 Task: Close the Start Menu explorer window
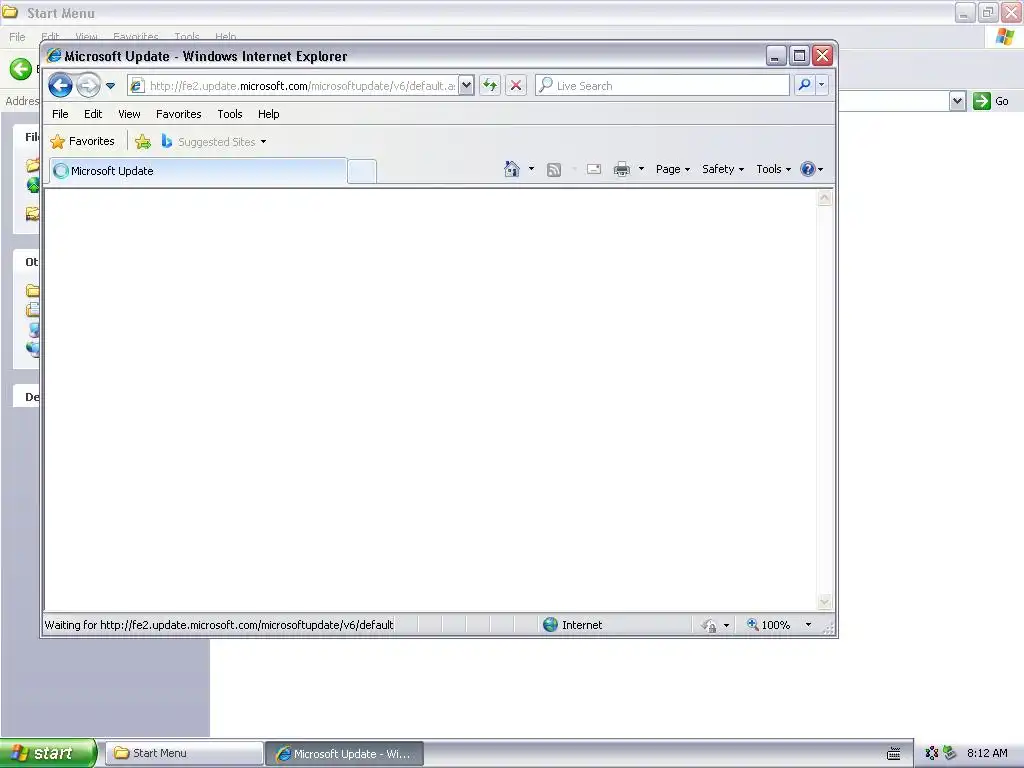click(1011, 12)
